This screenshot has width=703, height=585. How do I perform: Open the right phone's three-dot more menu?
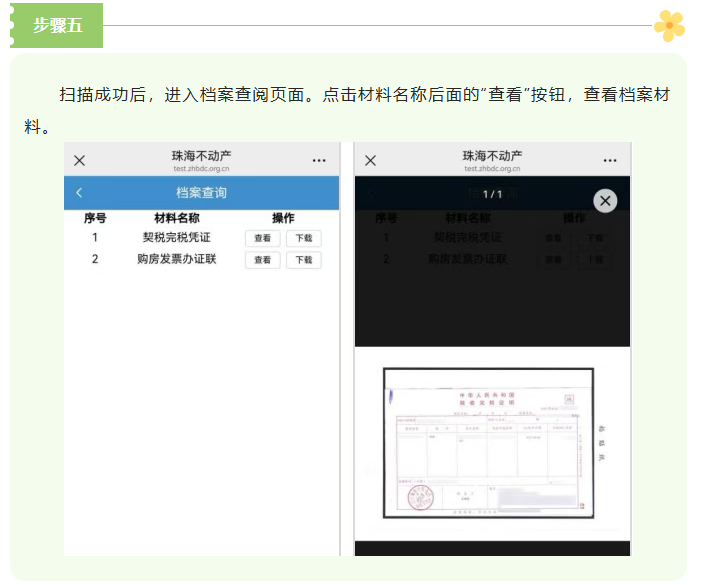pyautogui.click(x=610, y=160)
